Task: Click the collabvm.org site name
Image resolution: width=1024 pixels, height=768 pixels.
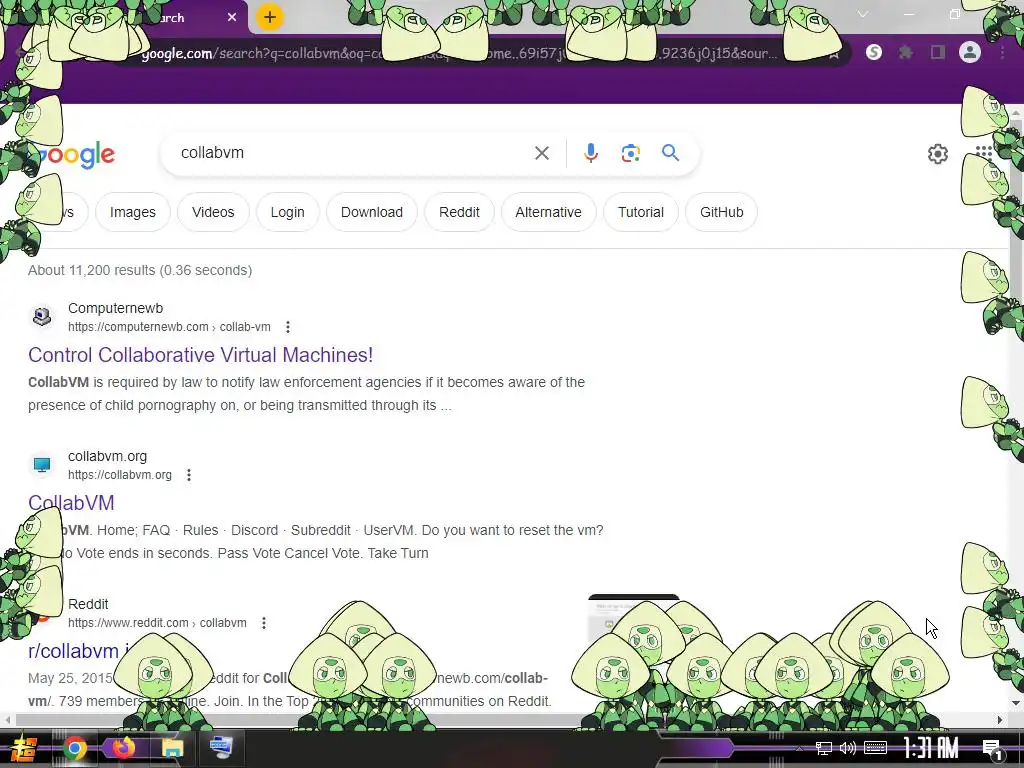Action: tap(107, 456)
